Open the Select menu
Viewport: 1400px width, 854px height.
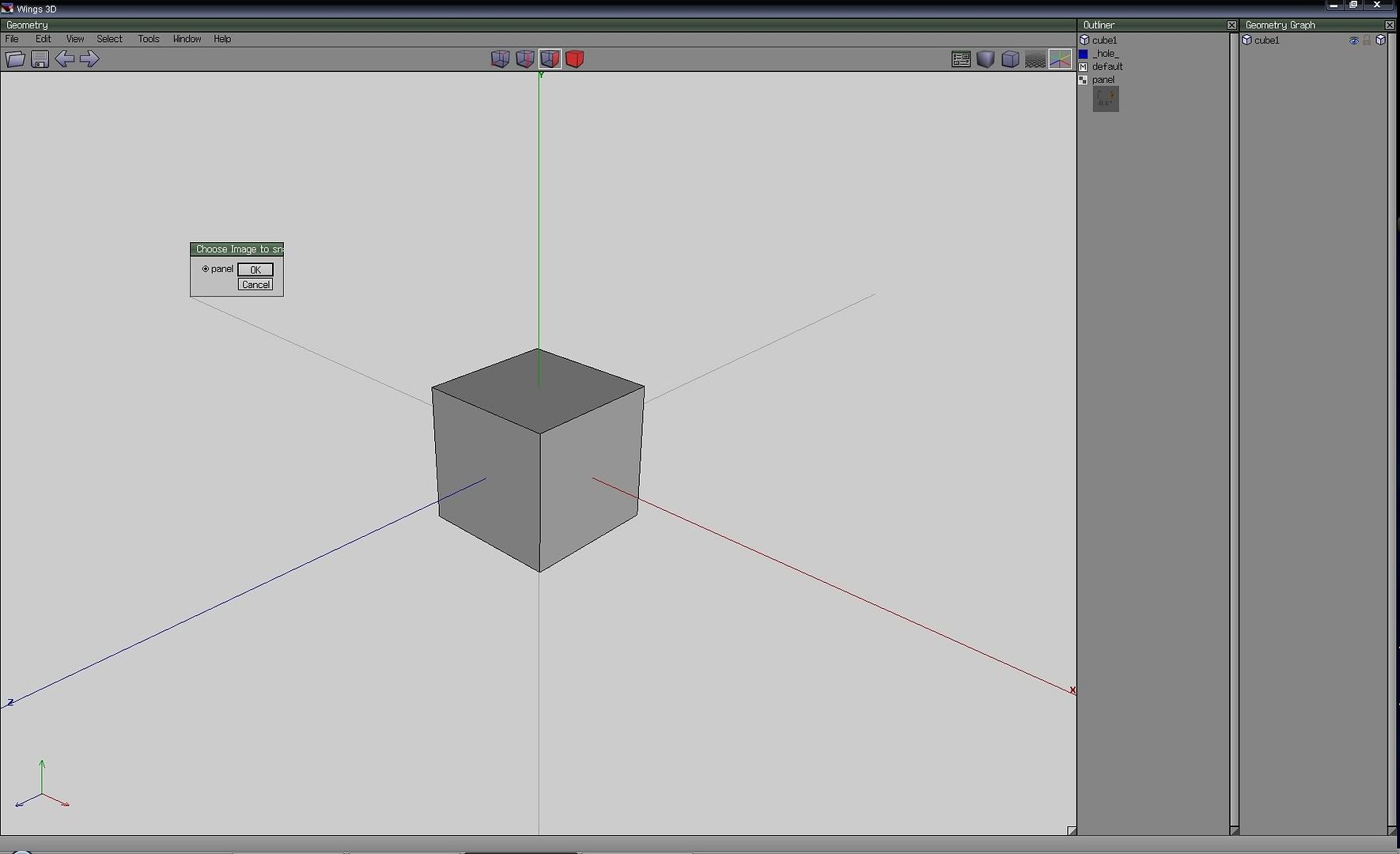tap(109, 39)
